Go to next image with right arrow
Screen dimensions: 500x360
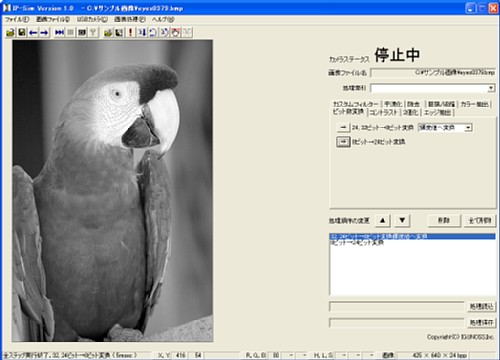[44, 32]
